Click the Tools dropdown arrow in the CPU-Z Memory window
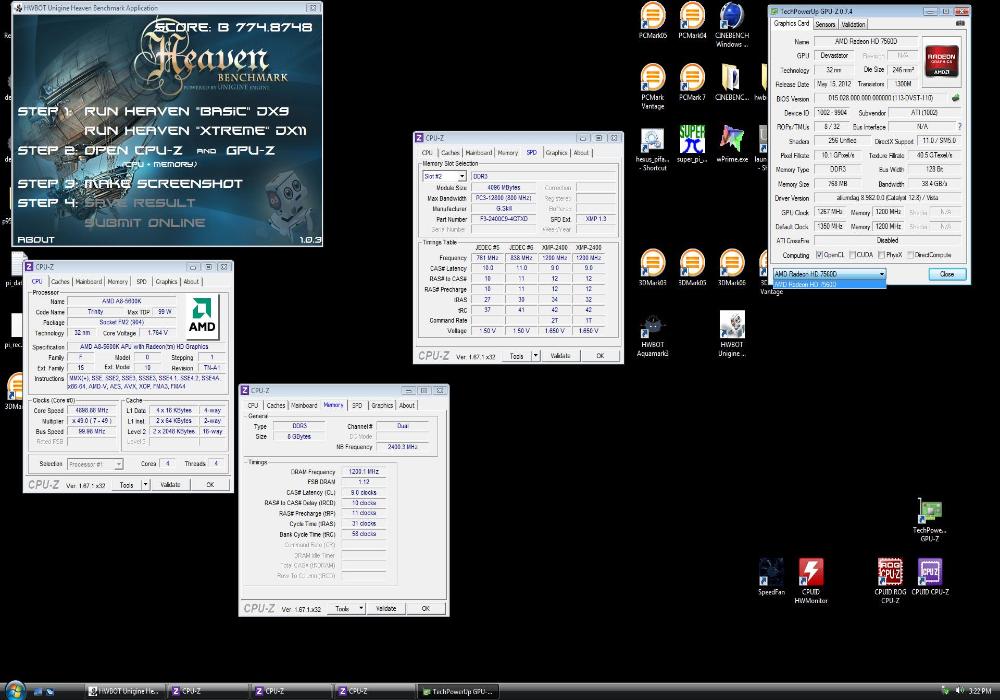Screen dimensions: 1000x700 pos(361,608)
